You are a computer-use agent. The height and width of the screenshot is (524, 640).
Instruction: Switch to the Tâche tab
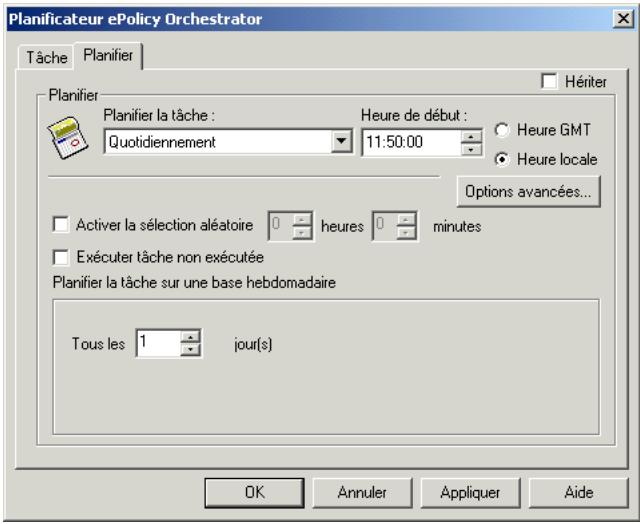pyautogui.click(x=47, y=57)
